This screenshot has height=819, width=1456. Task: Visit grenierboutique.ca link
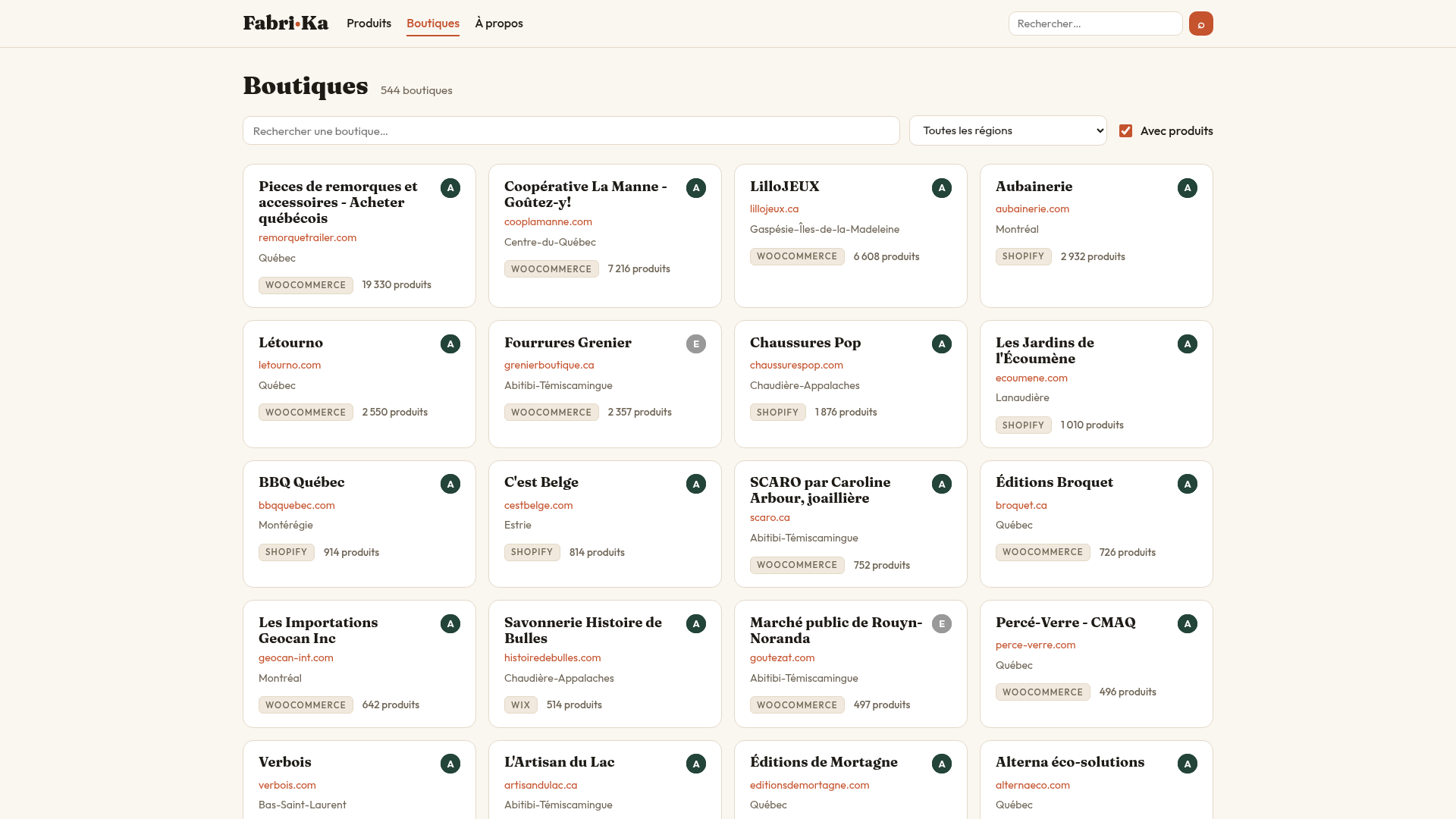[x=549, y=366]
